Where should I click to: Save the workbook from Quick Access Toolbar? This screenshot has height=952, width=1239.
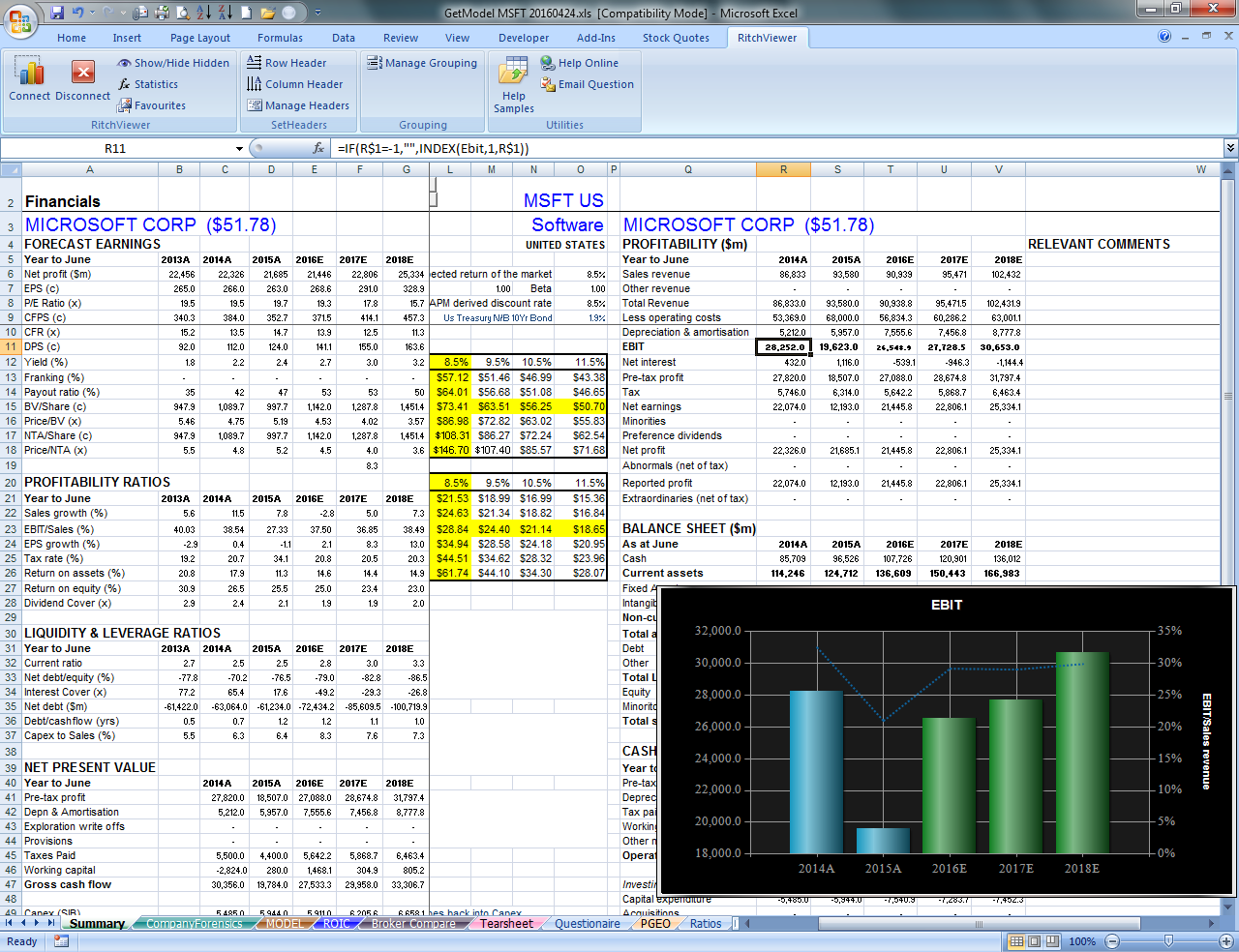pyautogui.click(x=57, y=13)
